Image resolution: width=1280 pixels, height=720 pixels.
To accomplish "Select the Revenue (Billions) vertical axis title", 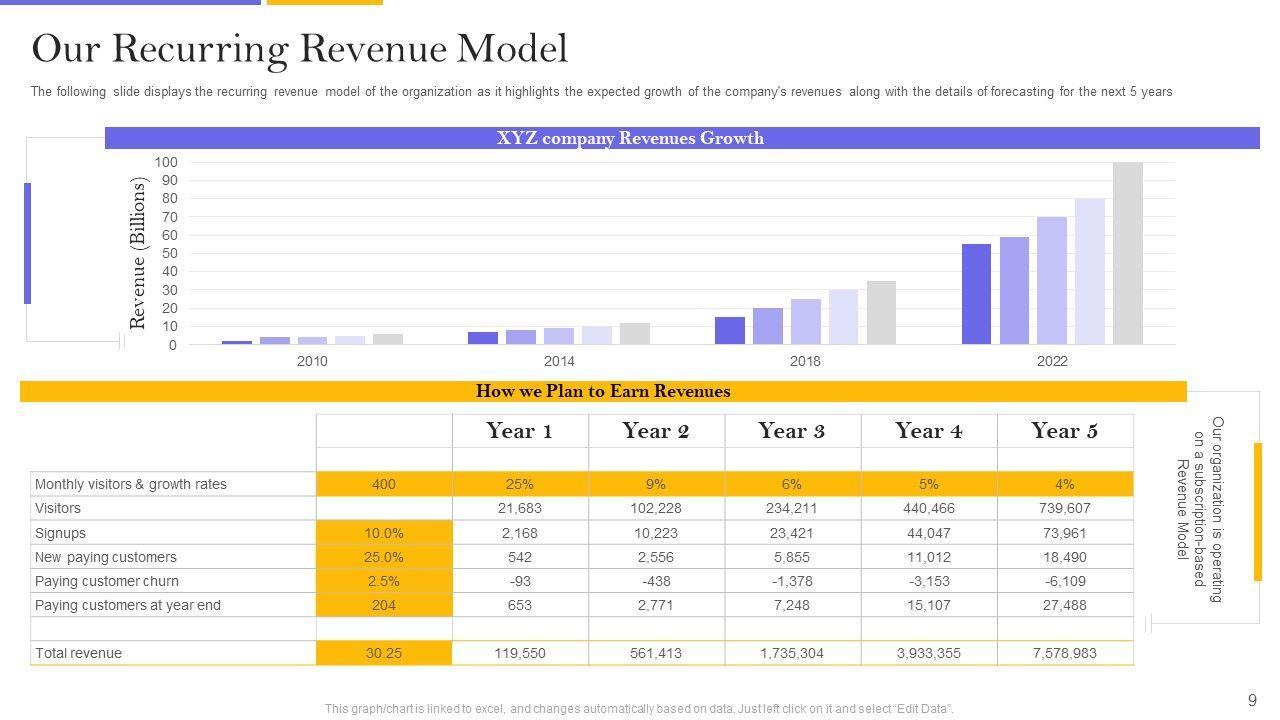I will click(138, 253).
